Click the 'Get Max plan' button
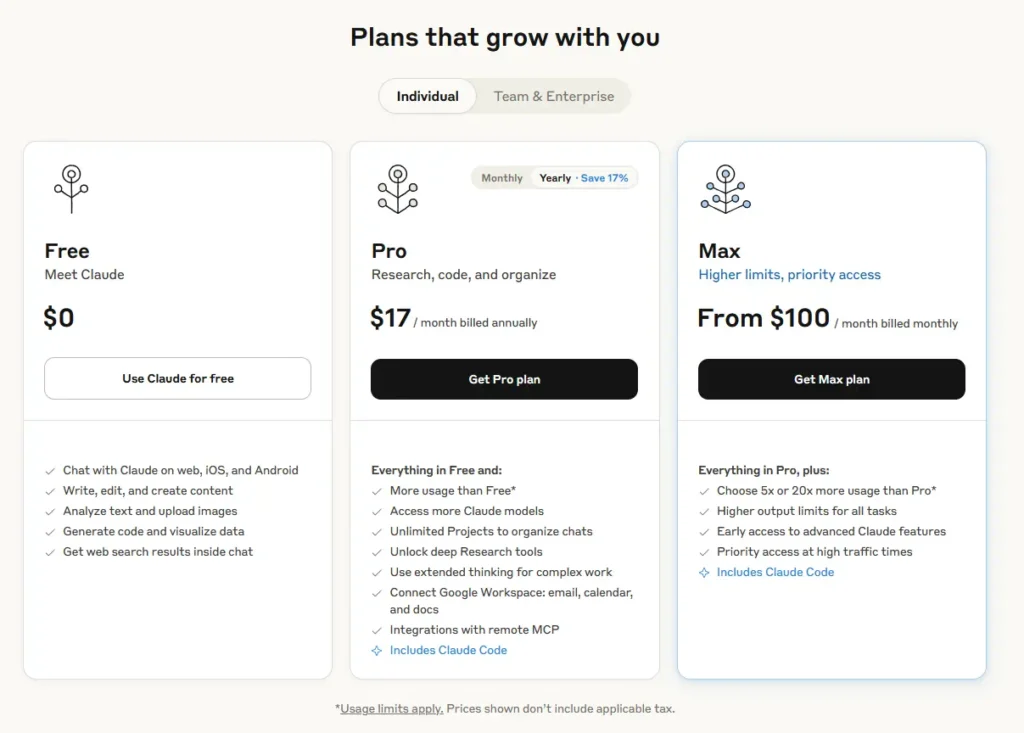 point(831,379)
